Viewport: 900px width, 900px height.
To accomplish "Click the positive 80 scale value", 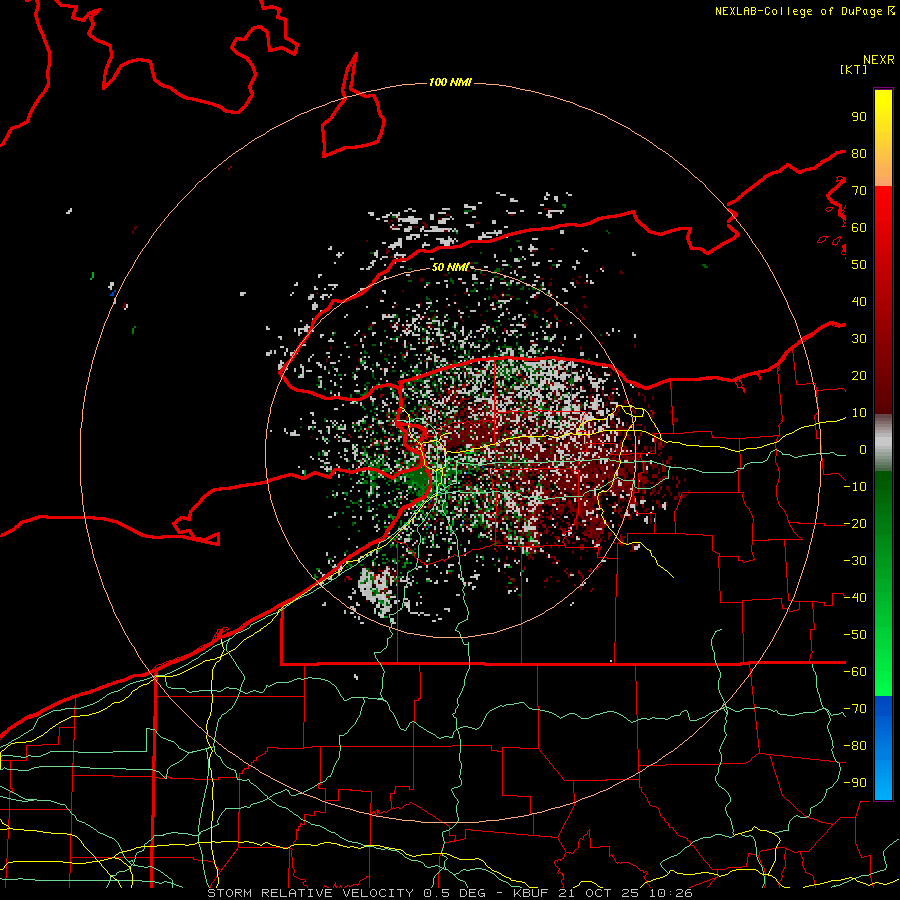I will (859, 153).
